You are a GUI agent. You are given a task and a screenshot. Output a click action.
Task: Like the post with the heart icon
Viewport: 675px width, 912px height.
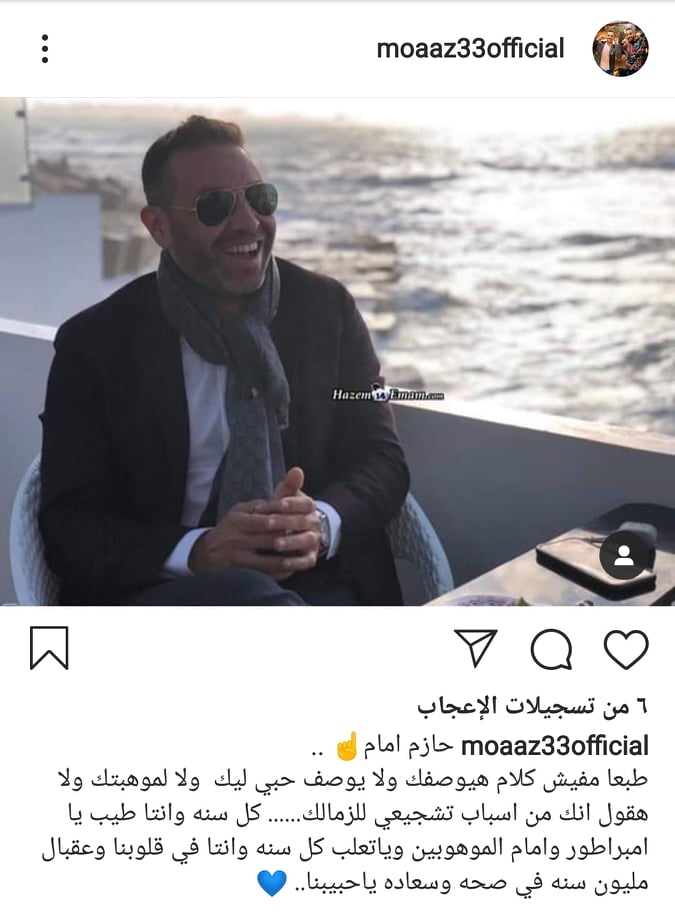click(626, 648)
